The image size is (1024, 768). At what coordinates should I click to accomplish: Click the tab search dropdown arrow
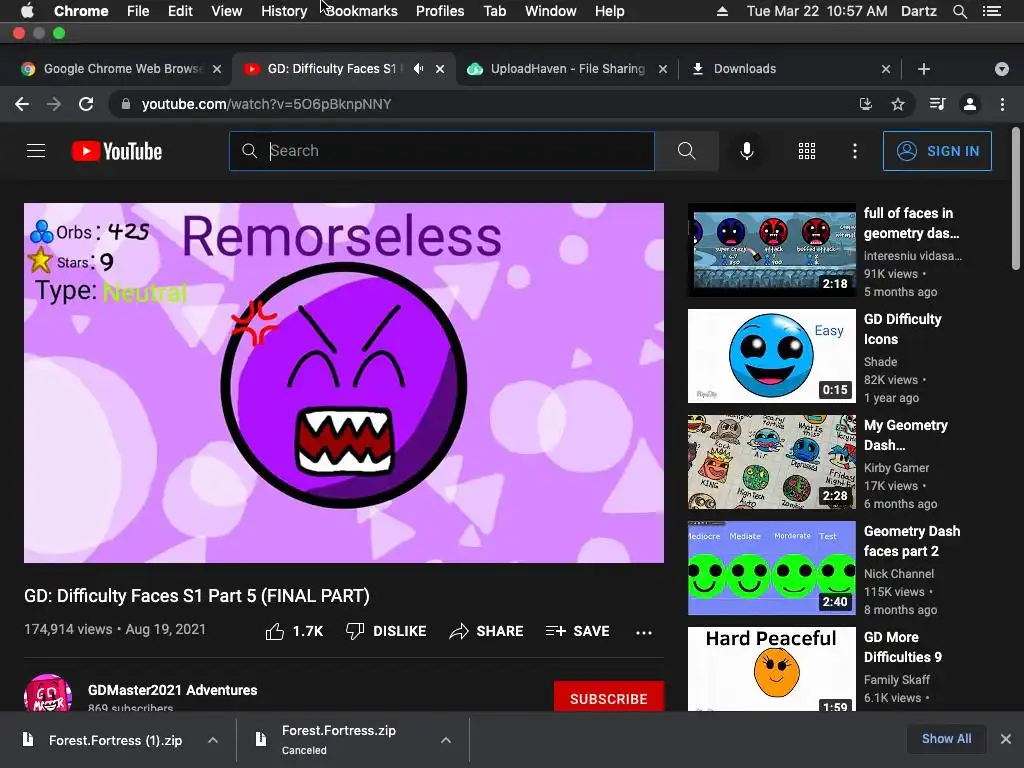pyautogui.click(x=1001, y=69)
